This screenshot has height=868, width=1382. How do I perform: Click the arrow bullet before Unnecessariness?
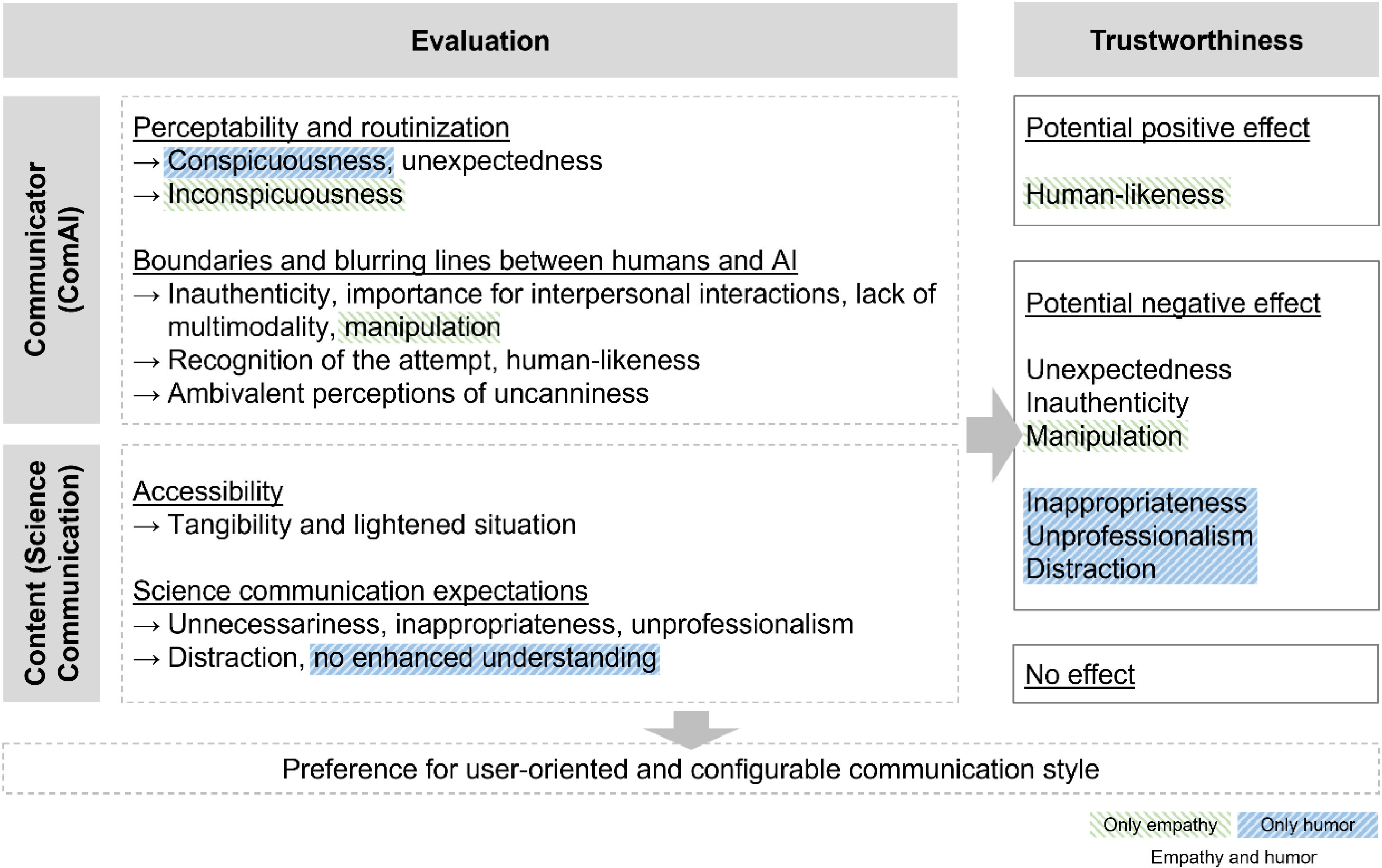(x=146, y=626)
